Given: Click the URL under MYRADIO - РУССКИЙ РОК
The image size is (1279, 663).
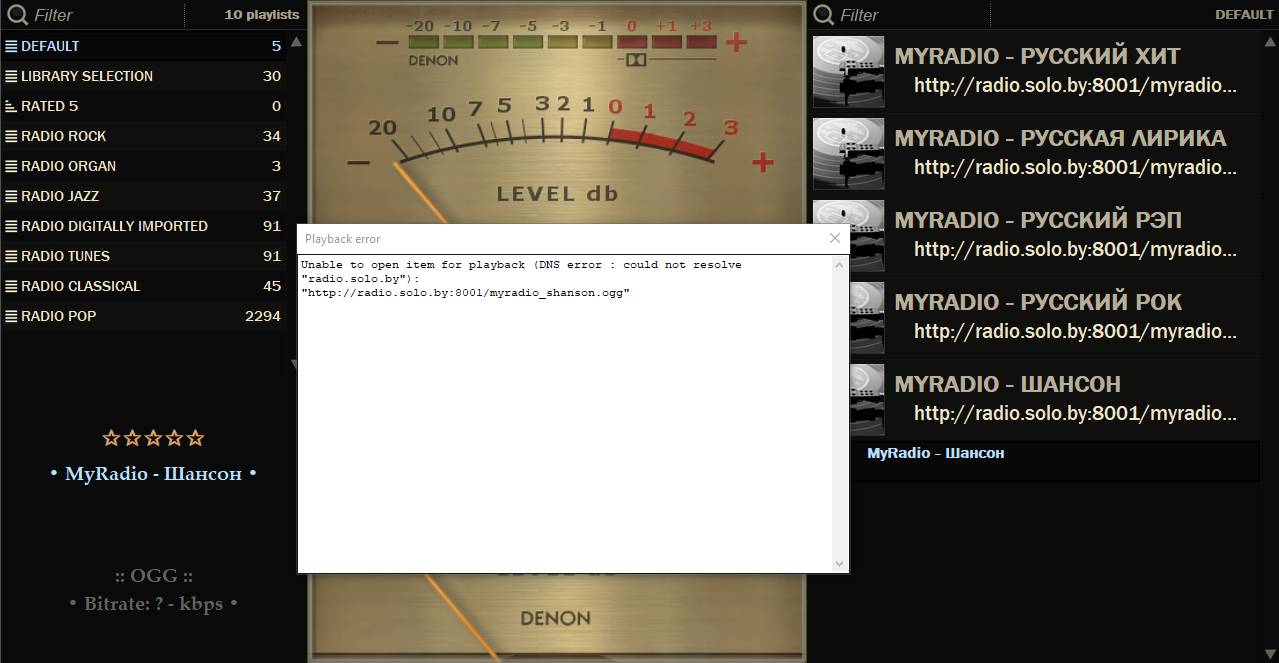Looking at the screenshot, I should point(1076,332).
